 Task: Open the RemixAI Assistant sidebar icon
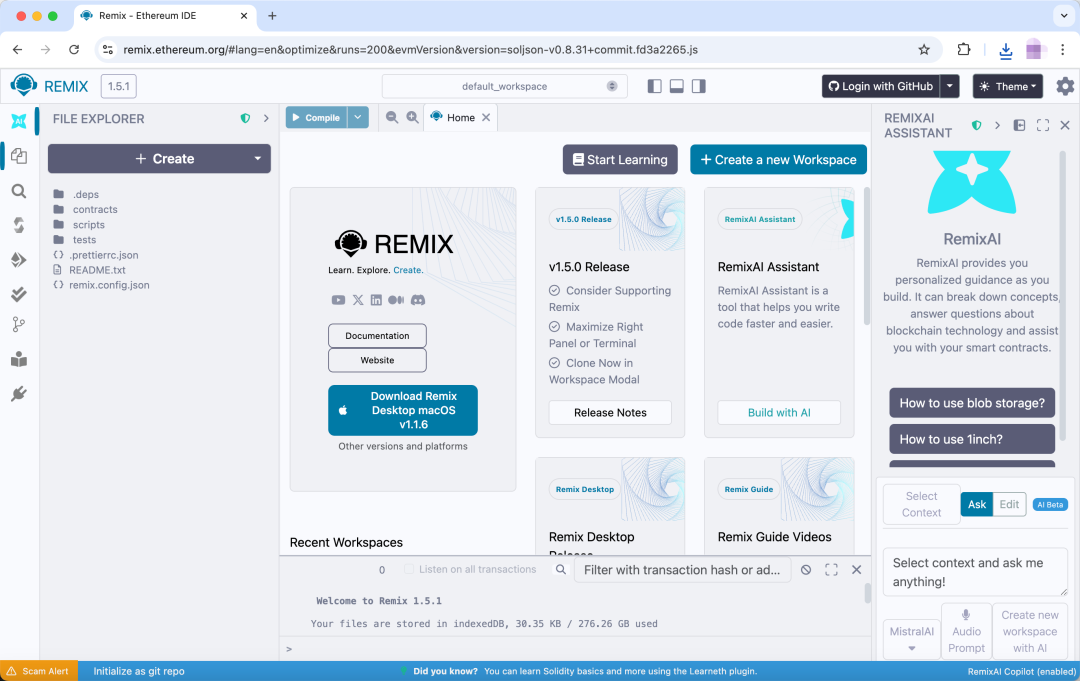19,121
